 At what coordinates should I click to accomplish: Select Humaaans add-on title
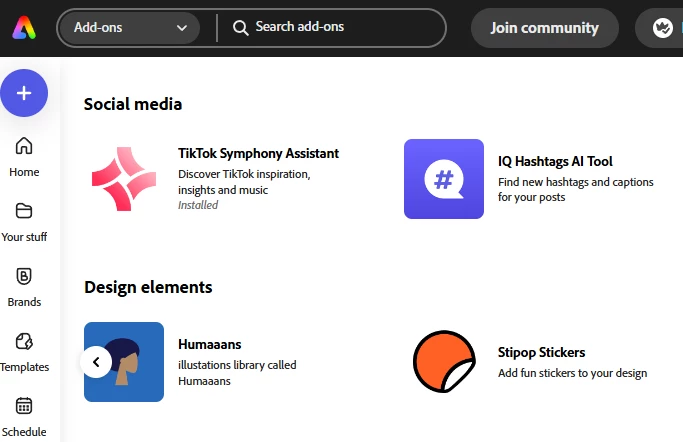tap(210, 344)
